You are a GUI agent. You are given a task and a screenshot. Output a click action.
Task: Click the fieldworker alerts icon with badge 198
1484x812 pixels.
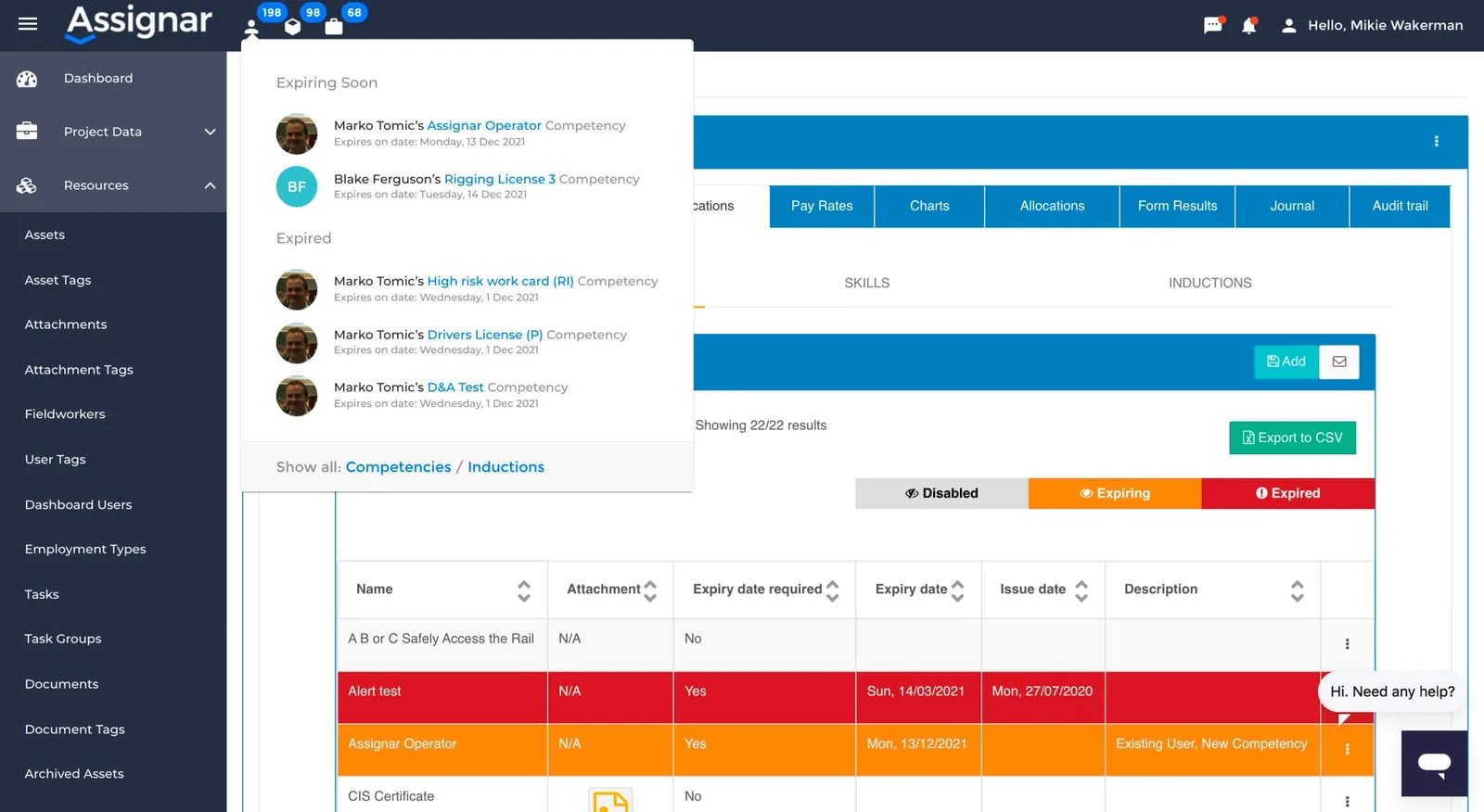point(251,28)
